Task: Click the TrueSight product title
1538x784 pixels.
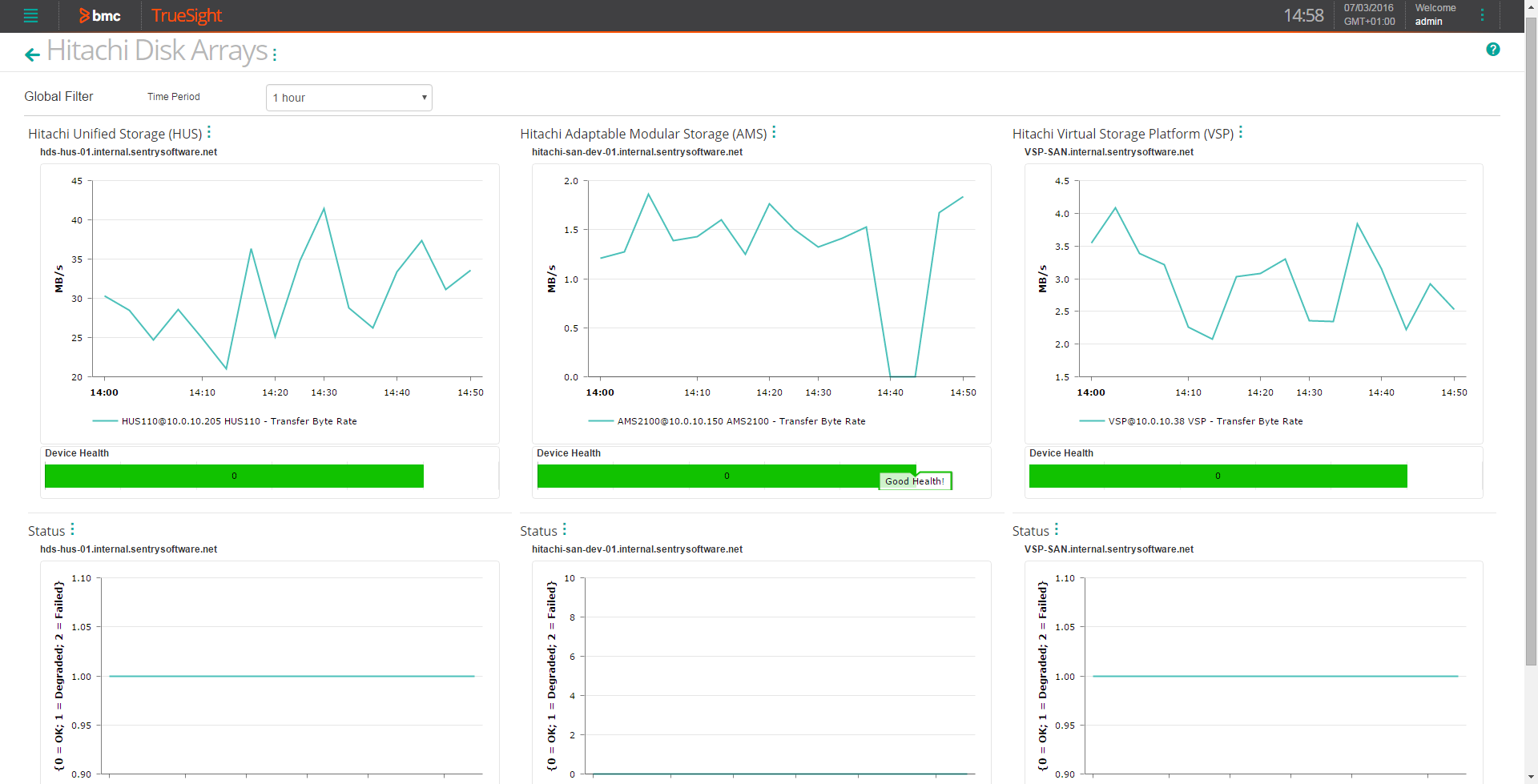Action: point(187,15)
